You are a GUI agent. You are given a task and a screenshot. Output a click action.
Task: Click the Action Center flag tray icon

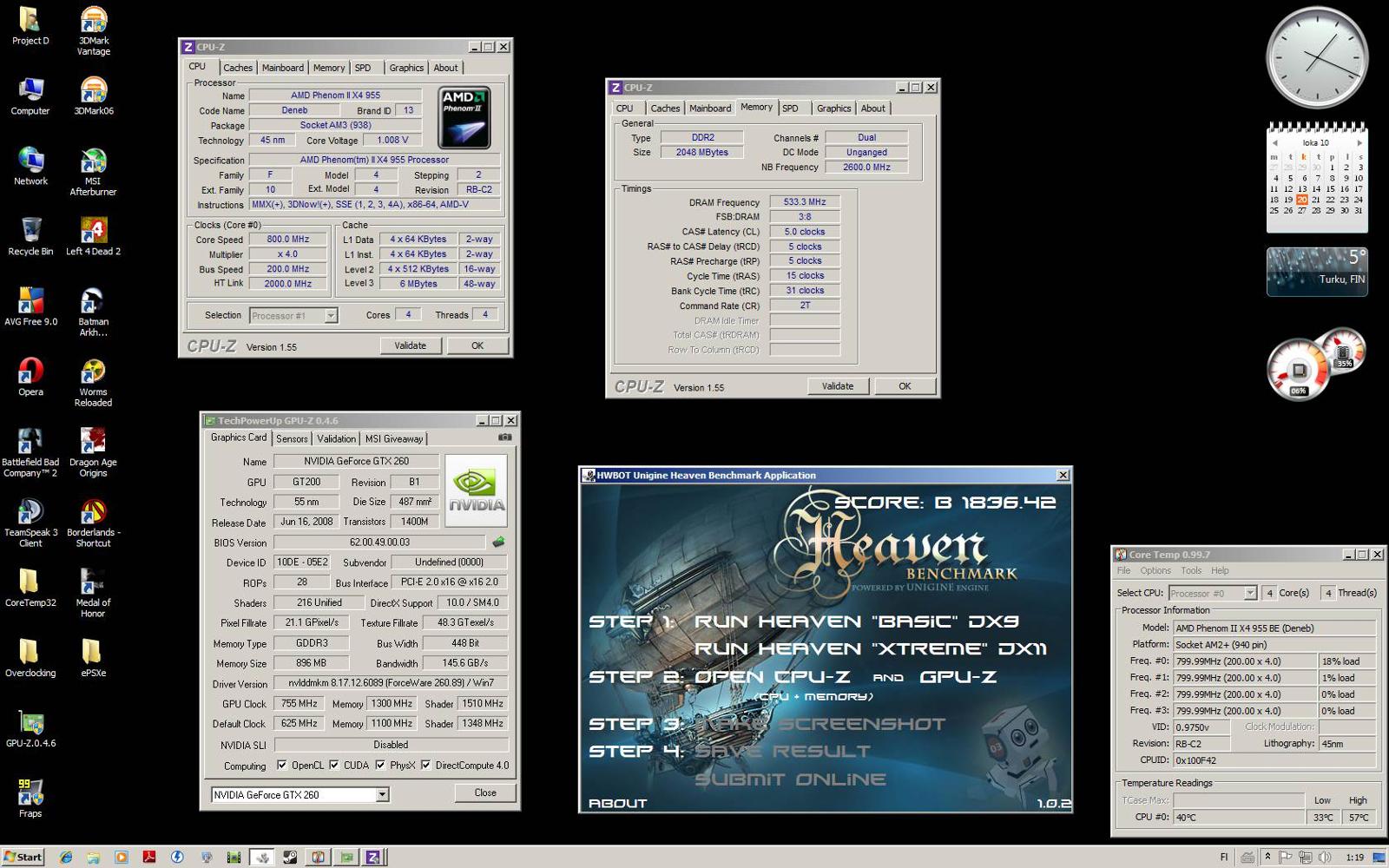pyautogui.click(x=1287, y=858)
